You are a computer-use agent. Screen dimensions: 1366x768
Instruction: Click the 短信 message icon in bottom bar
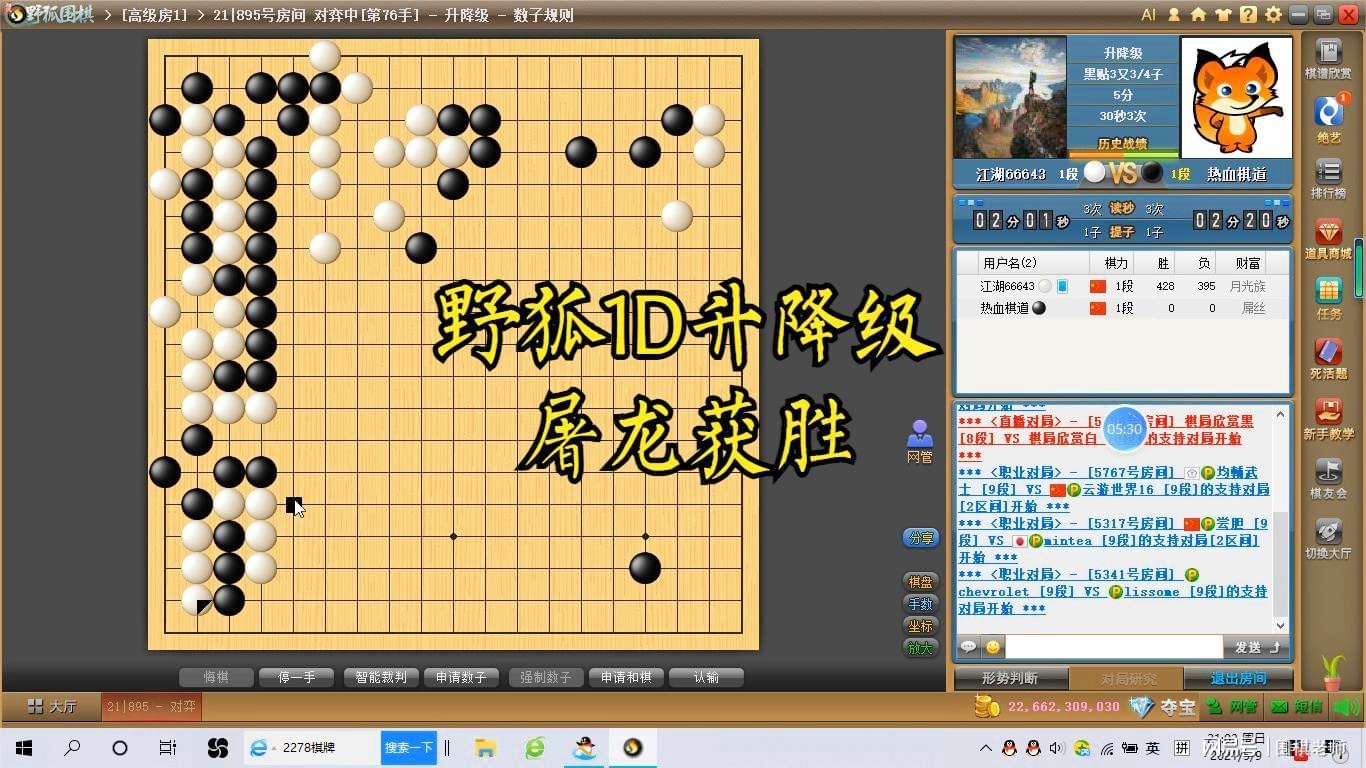point(1296,707)
